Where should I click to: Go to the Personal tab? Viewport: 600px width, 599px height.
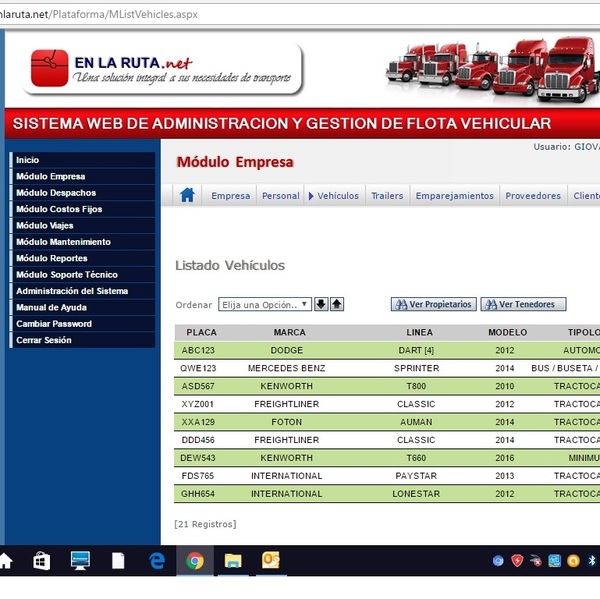(280, 196)
